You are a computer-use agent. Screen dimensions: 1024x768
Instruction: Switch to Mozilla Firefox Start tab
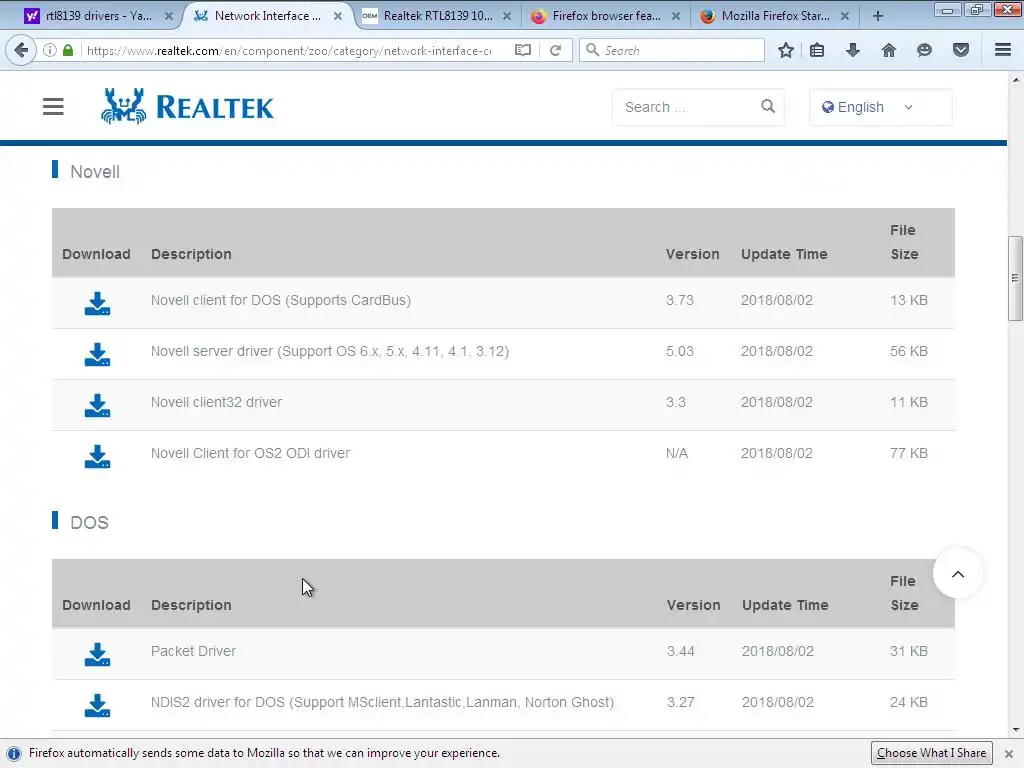[775, 16]
